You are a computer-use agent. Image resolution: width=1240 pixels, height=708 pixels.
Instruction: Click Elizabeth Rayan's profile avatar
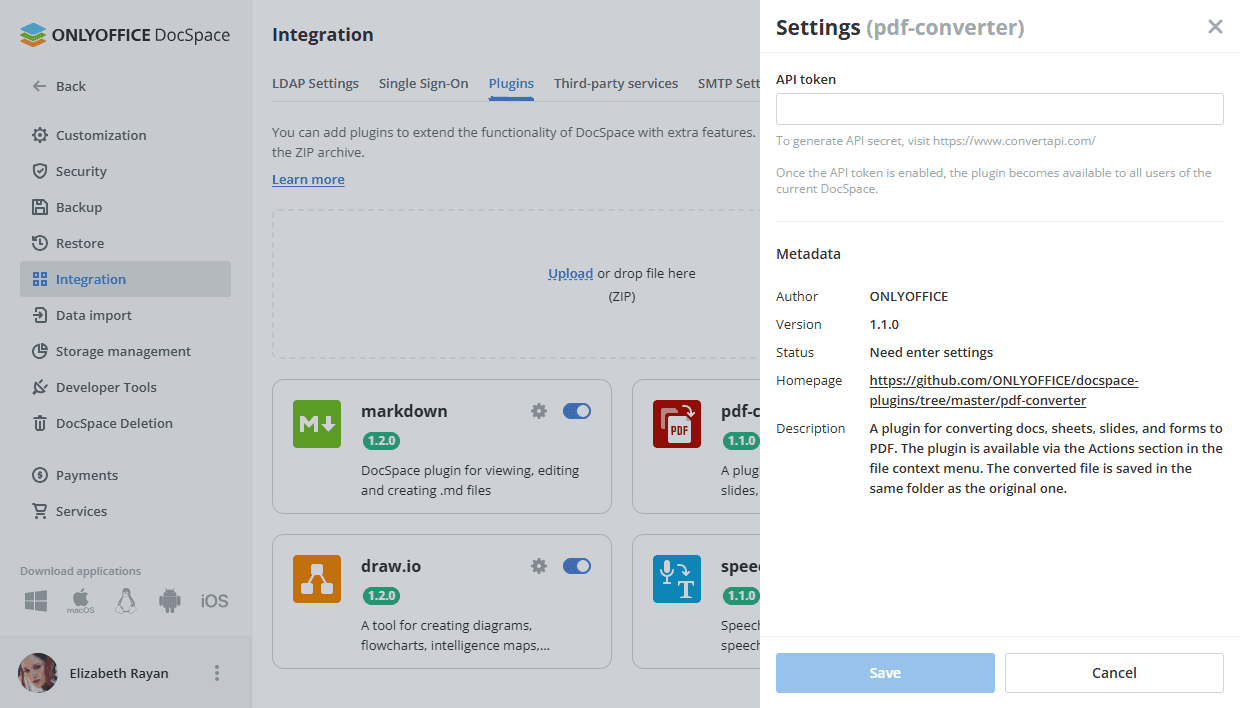point(38,673)
